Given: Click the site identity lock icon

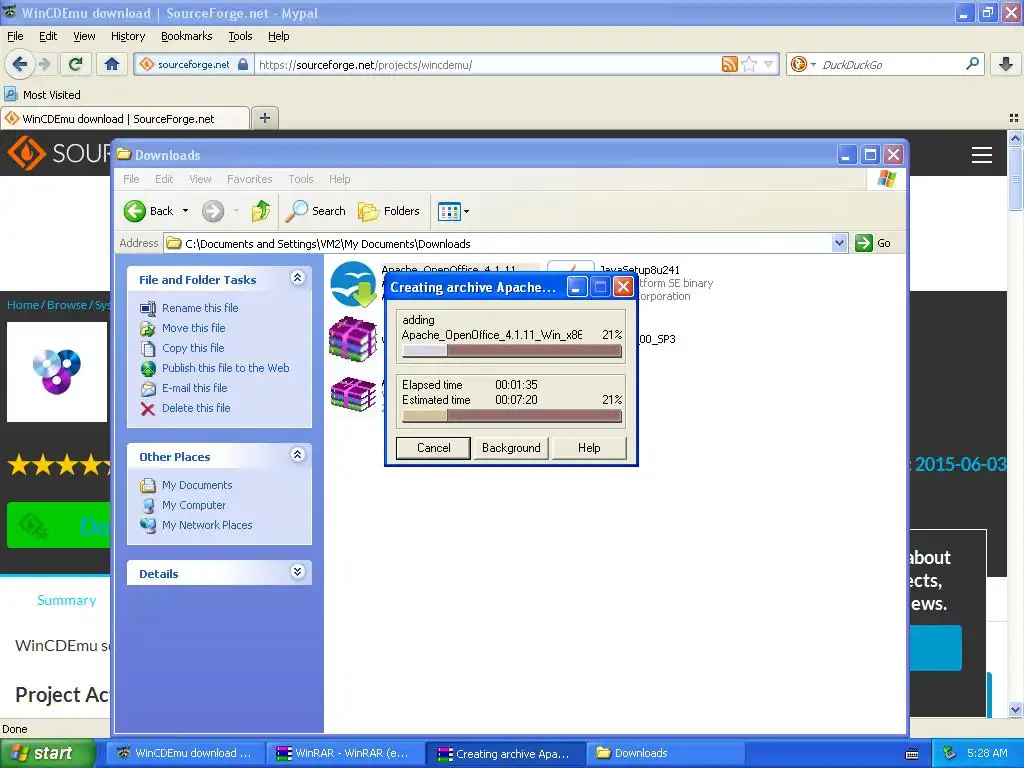Looking at the screenshot, I should click(x=243, y=64).
